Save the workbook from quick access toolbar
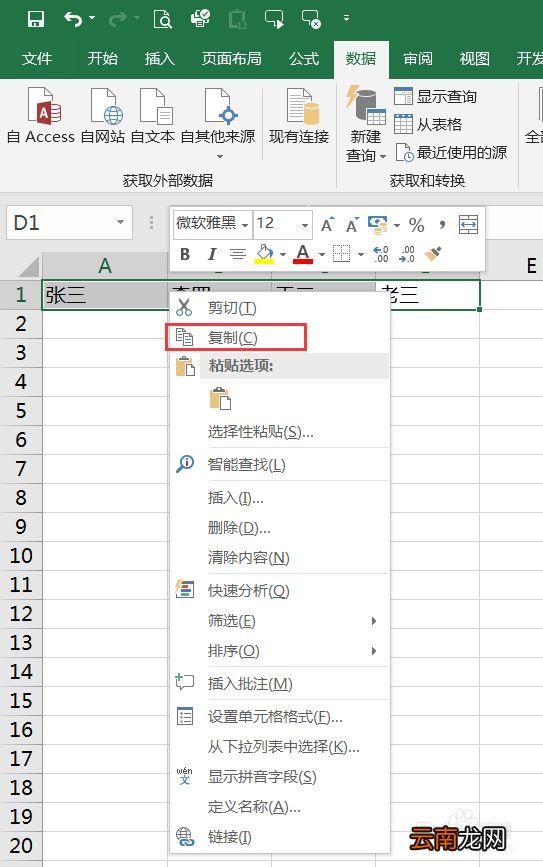The width and height of the screenshot is (543, 867). tap(36, 19)
